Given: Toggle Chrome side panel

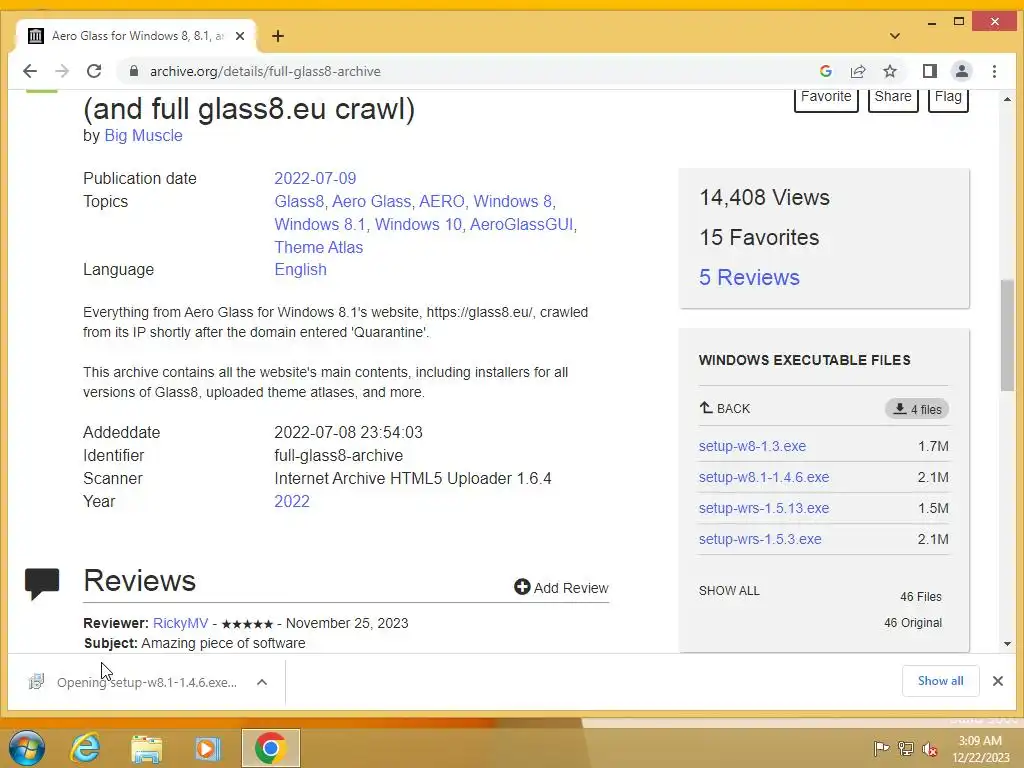Looking at the screenshot, I should point(930,71).
